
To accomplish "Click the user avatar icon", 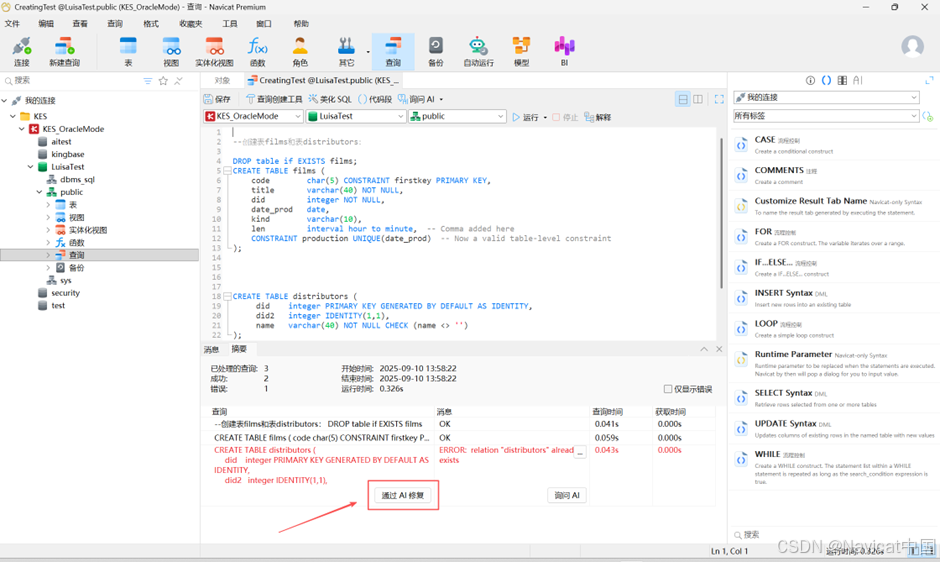I will [912, 46].
